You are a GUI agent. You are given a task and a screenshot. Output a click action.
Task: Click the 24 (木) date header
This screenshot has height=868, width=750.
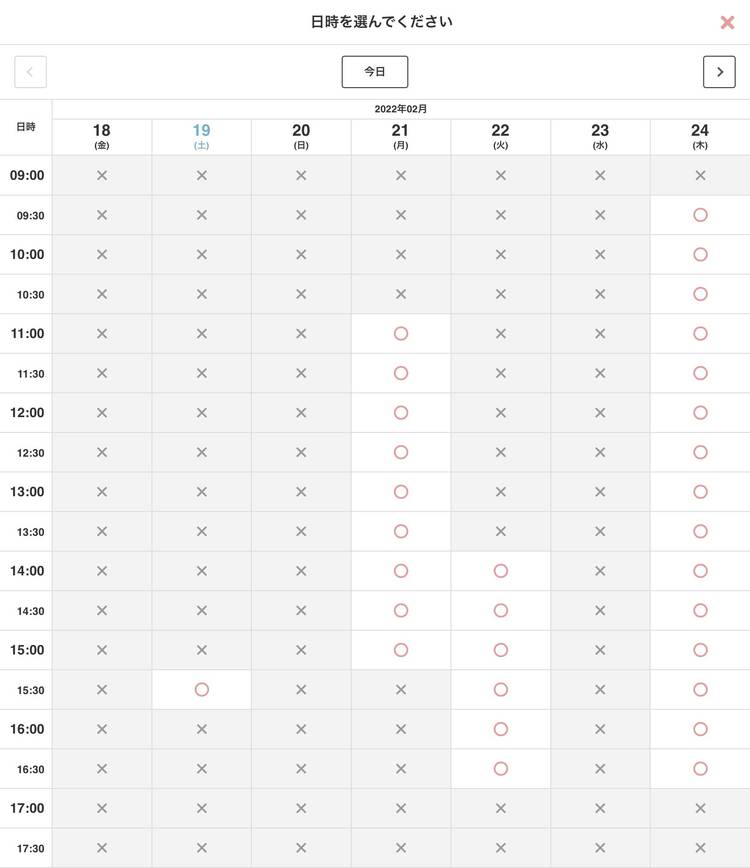pyautogui.click(x=700, y=136)
